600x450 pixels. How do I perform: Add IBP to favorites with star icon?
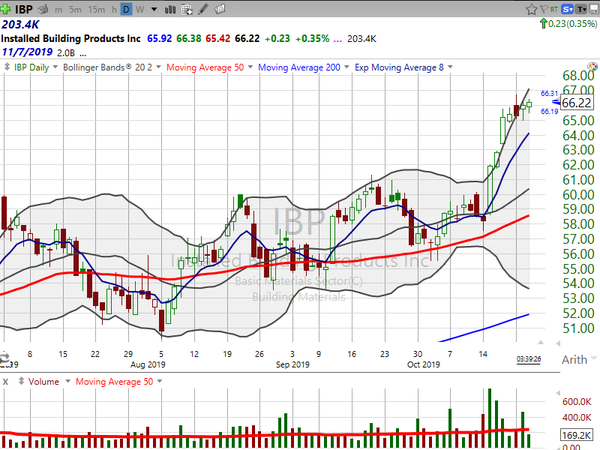pos(531,9)
